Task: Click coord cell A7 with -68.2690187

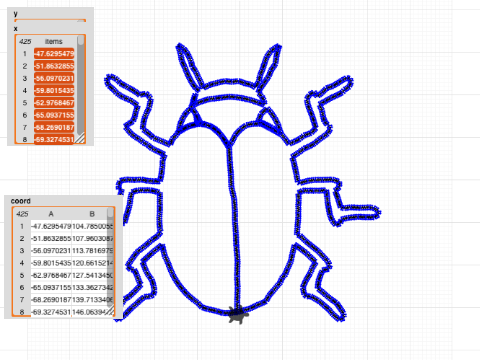Action: pos(51,300)
